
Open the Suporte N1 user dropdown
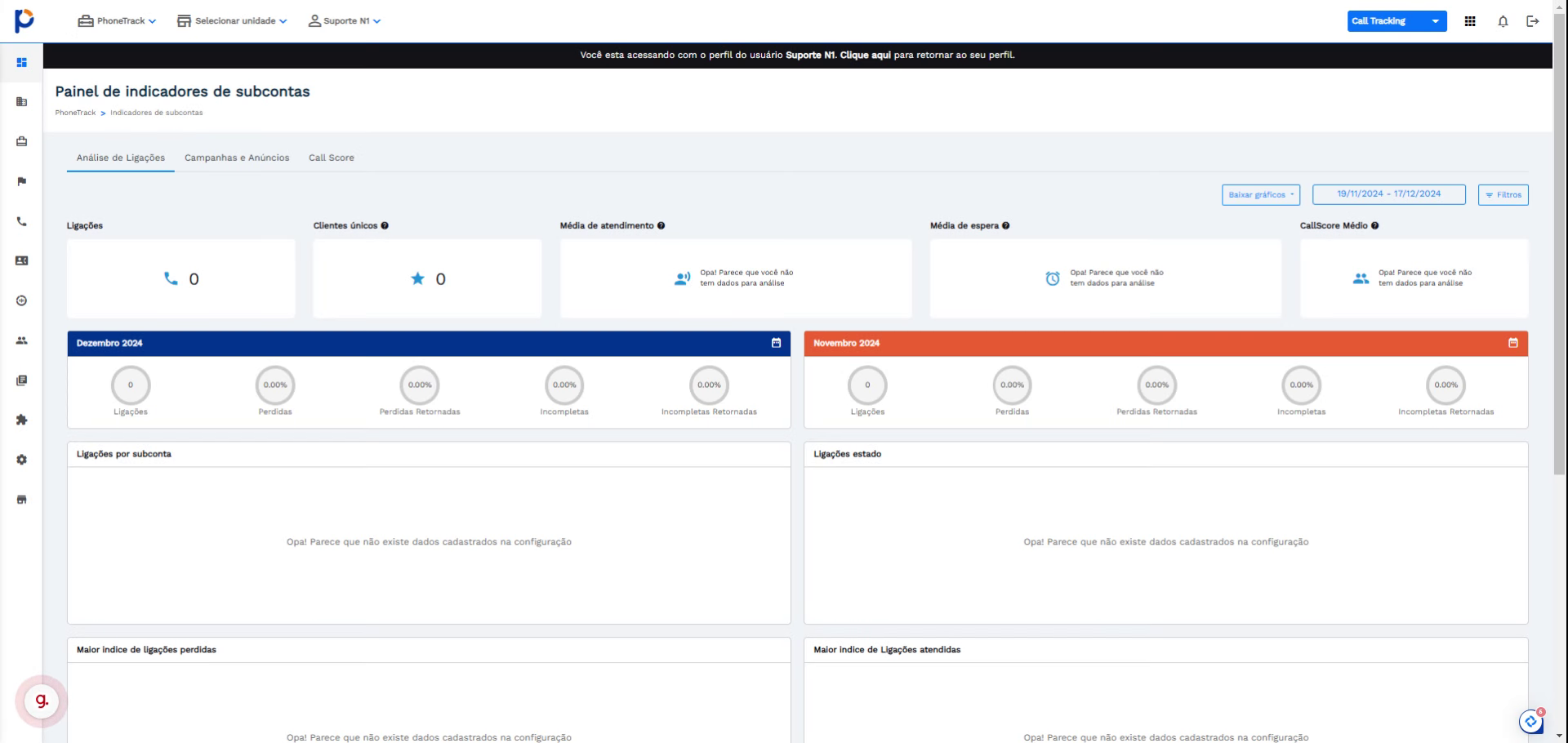(345, 21)
